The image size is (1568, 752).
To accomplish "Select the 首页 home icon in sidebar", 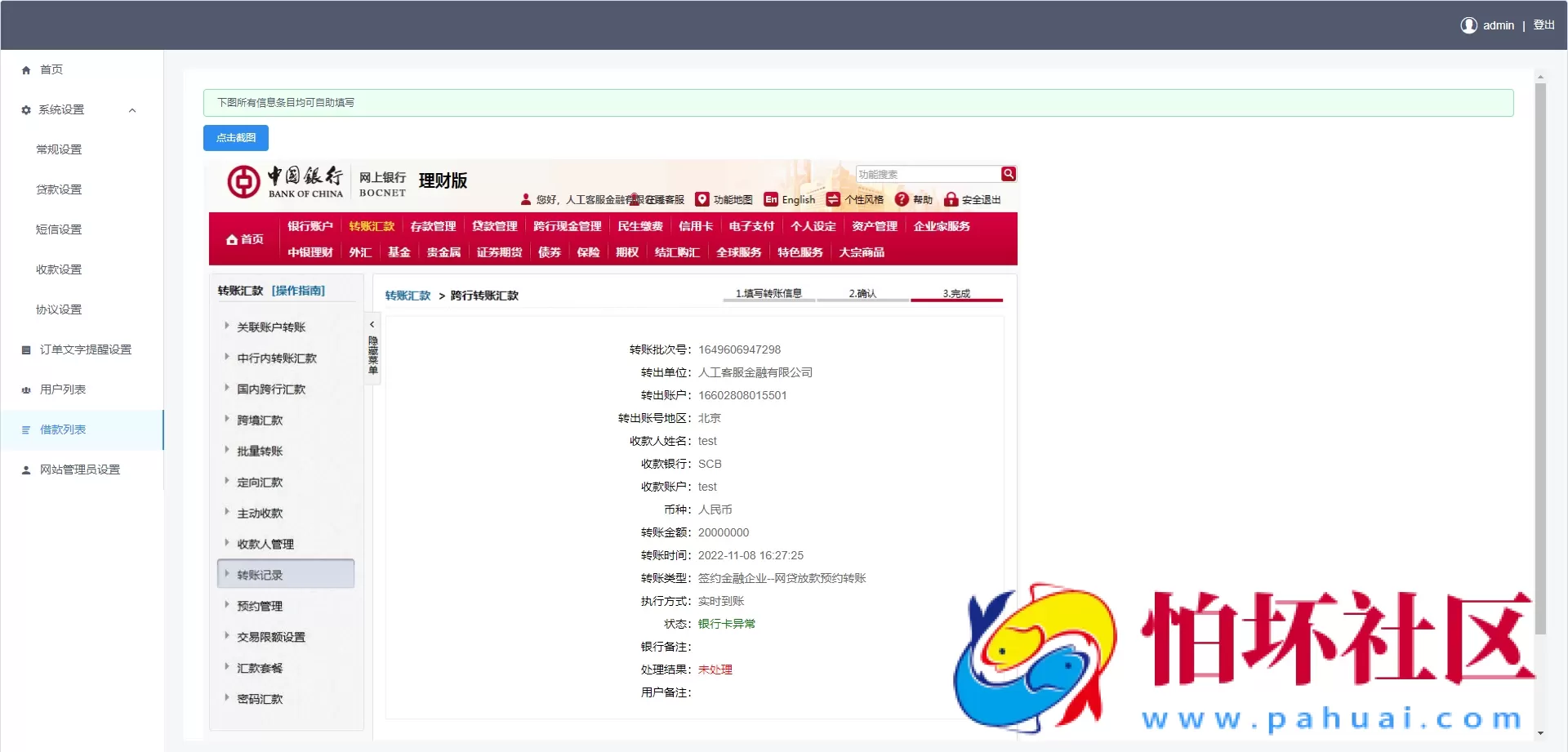I will [x=25, y=69].
